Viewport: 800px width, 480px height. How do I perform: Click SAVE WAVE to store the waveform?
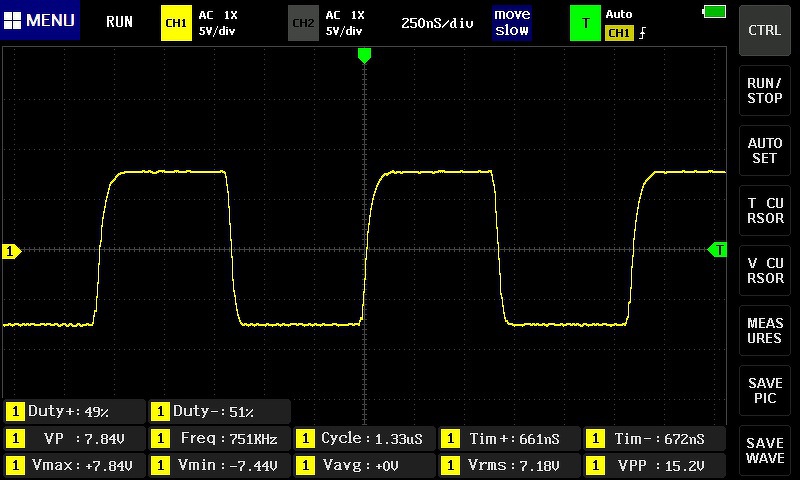click(x=764, y=450)
